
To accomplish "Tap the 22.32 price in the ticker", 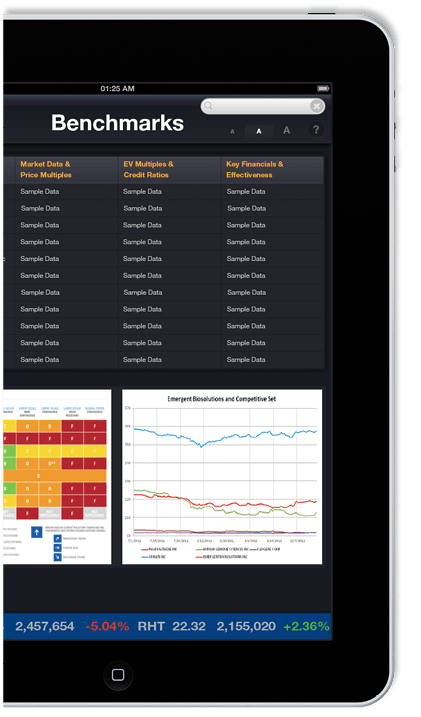I will click(x=189, y=626).
